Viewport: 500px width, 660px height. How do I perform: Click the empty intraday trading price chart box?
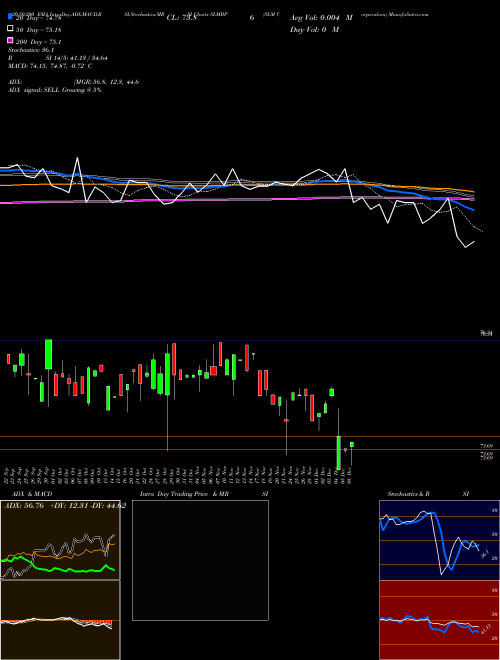coord(200,560)
